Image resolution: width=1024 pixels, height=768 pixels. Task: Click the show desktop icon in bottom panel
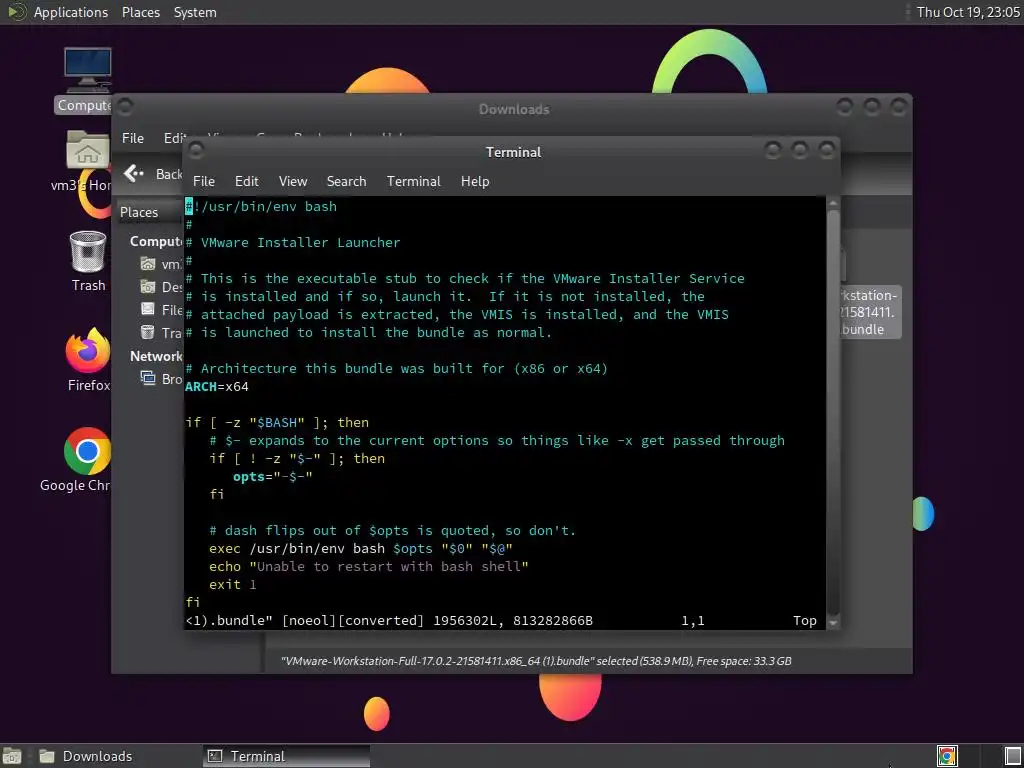tap(12, 756)
